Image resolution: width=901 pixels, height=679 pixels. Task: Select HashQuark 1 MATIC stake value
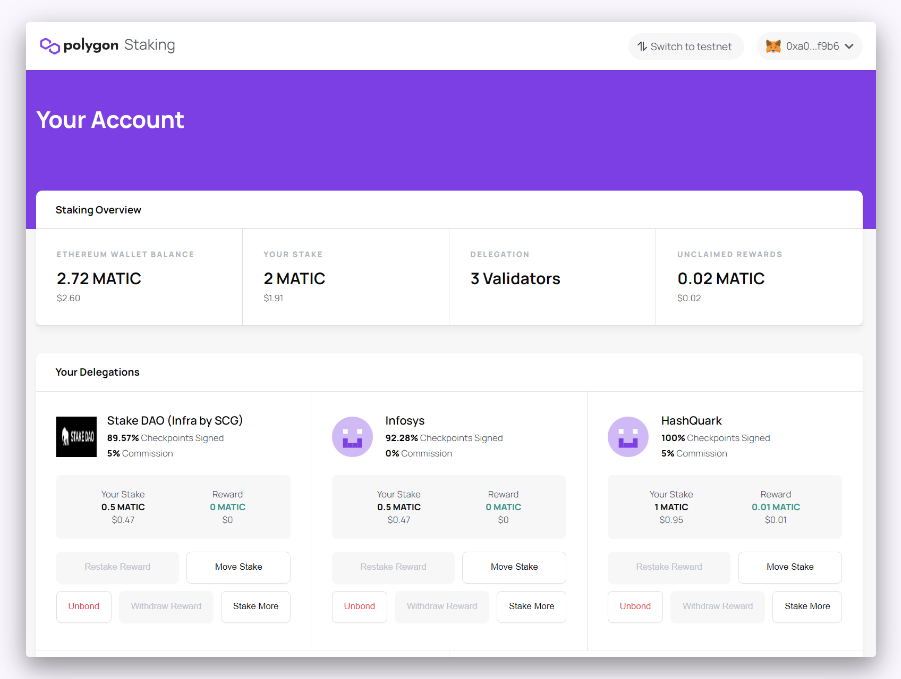click(671, 507)
